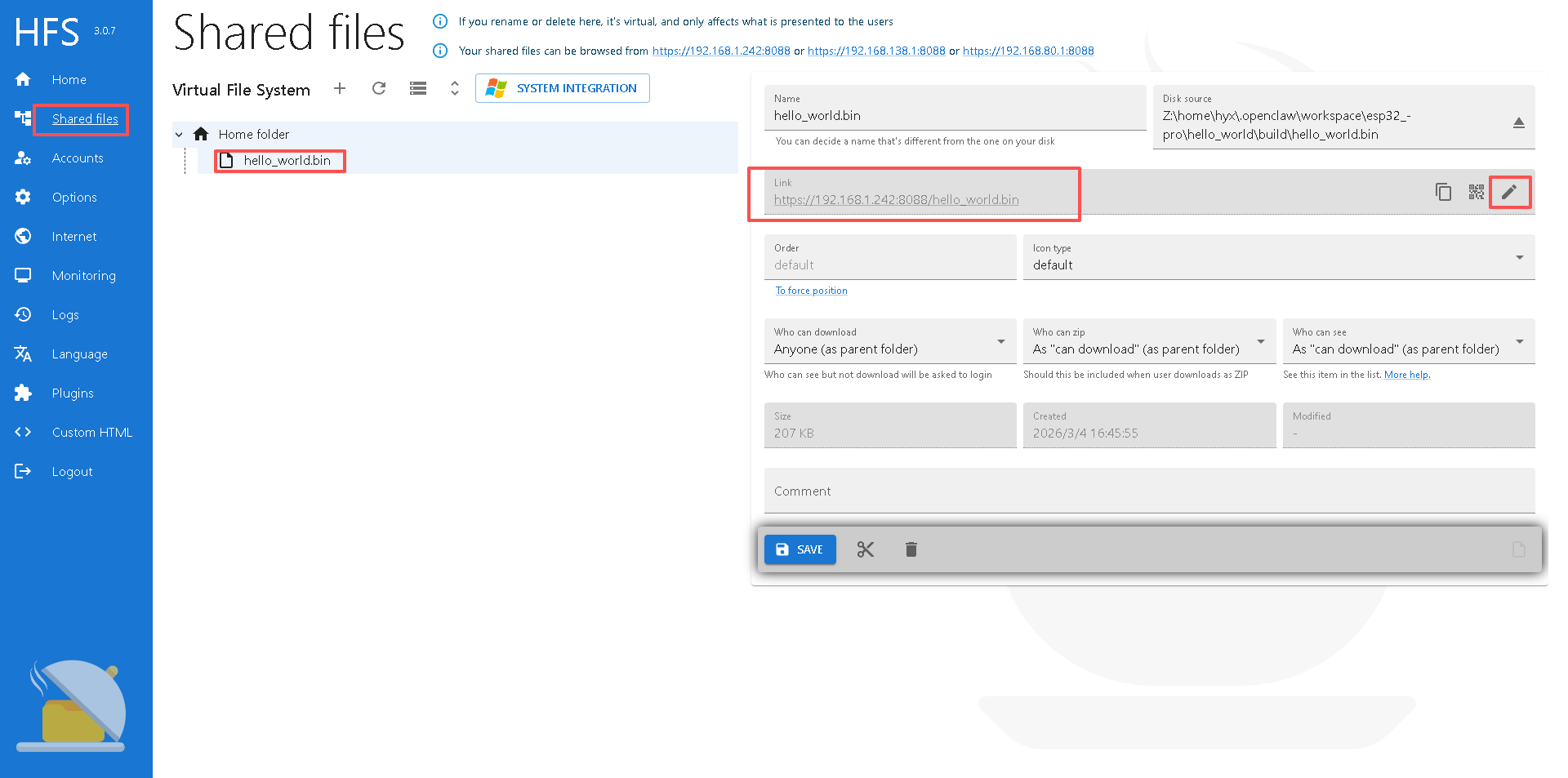Click the HFS logo
Image resolution: width=1568 pixels, height=778 pixels.
click(x=47, y=32)
